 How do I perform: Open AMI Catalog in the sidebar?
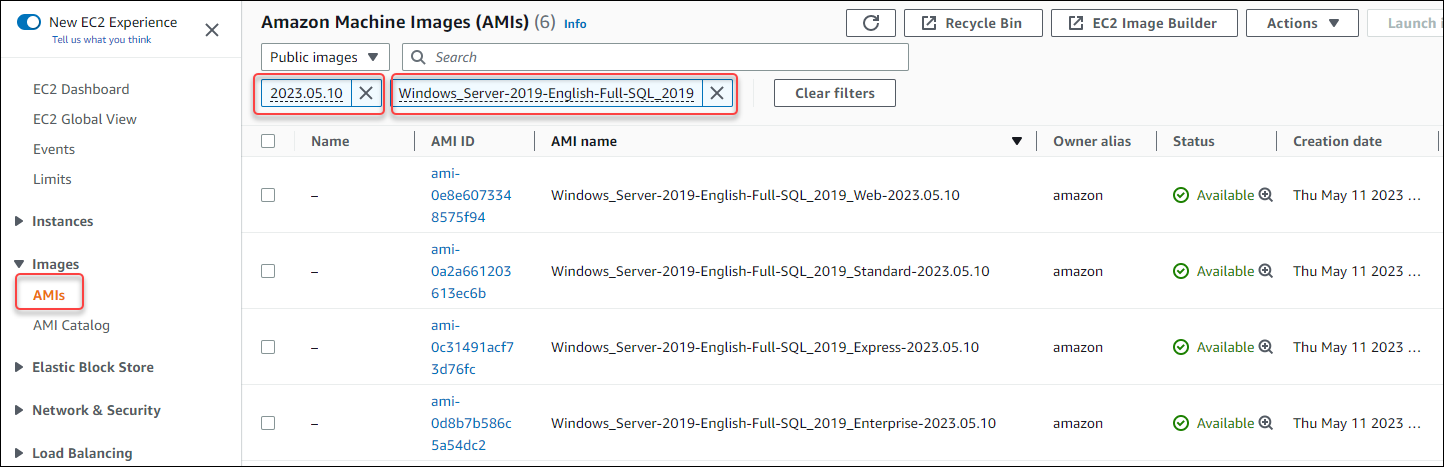tap(71, 325)
